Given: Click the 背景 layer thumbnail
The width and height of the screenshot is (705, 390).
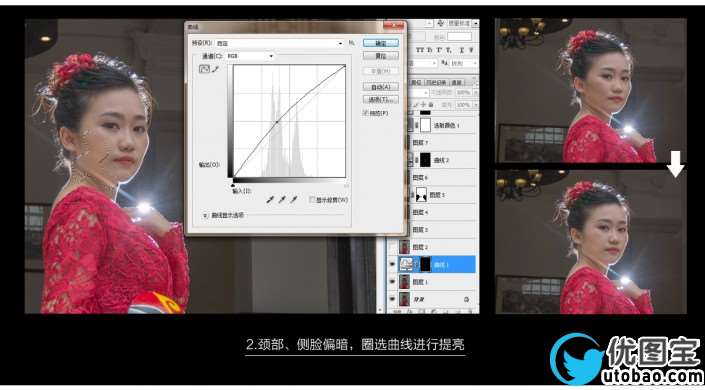Looking at the screenshot, I should [405, 299].
